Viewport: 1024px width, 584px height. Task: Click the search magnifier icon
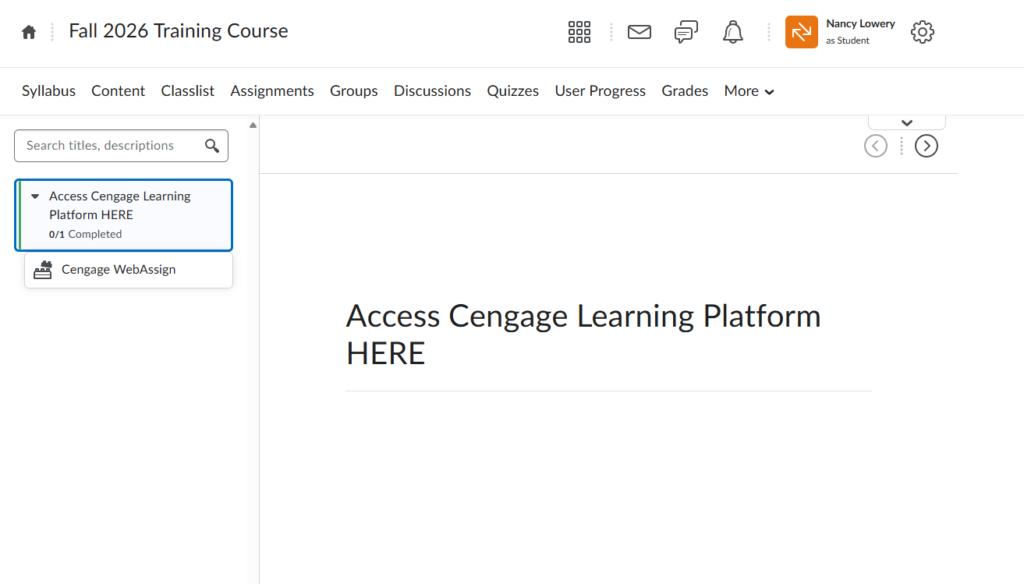point(212,146)
